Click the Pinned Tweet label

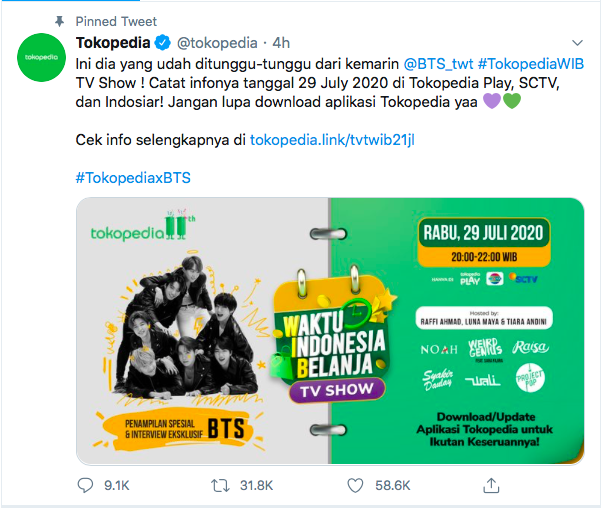tap(116, 22)
